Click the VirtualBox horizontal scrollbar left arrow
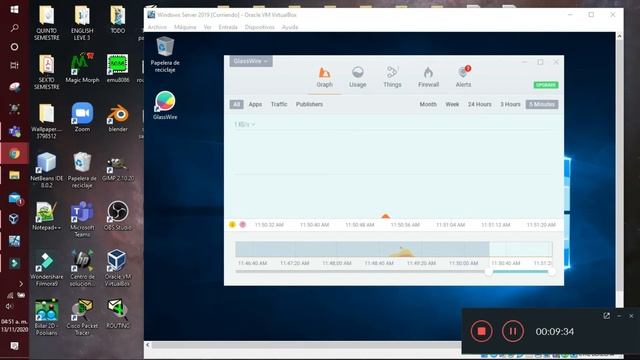Viewport: 640px width, 360px height. point(148,345)
